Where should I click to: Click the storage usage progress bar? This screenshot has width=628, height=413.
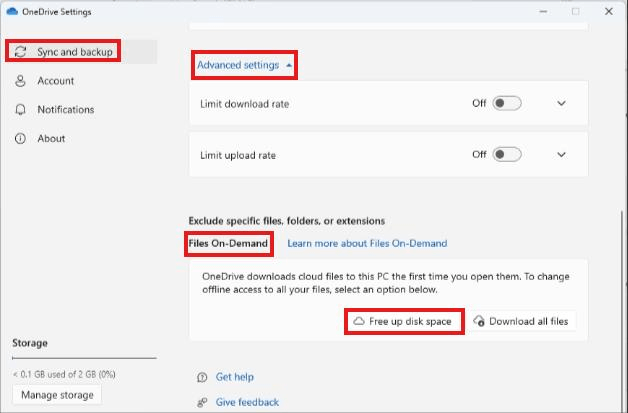coord(84,358)
